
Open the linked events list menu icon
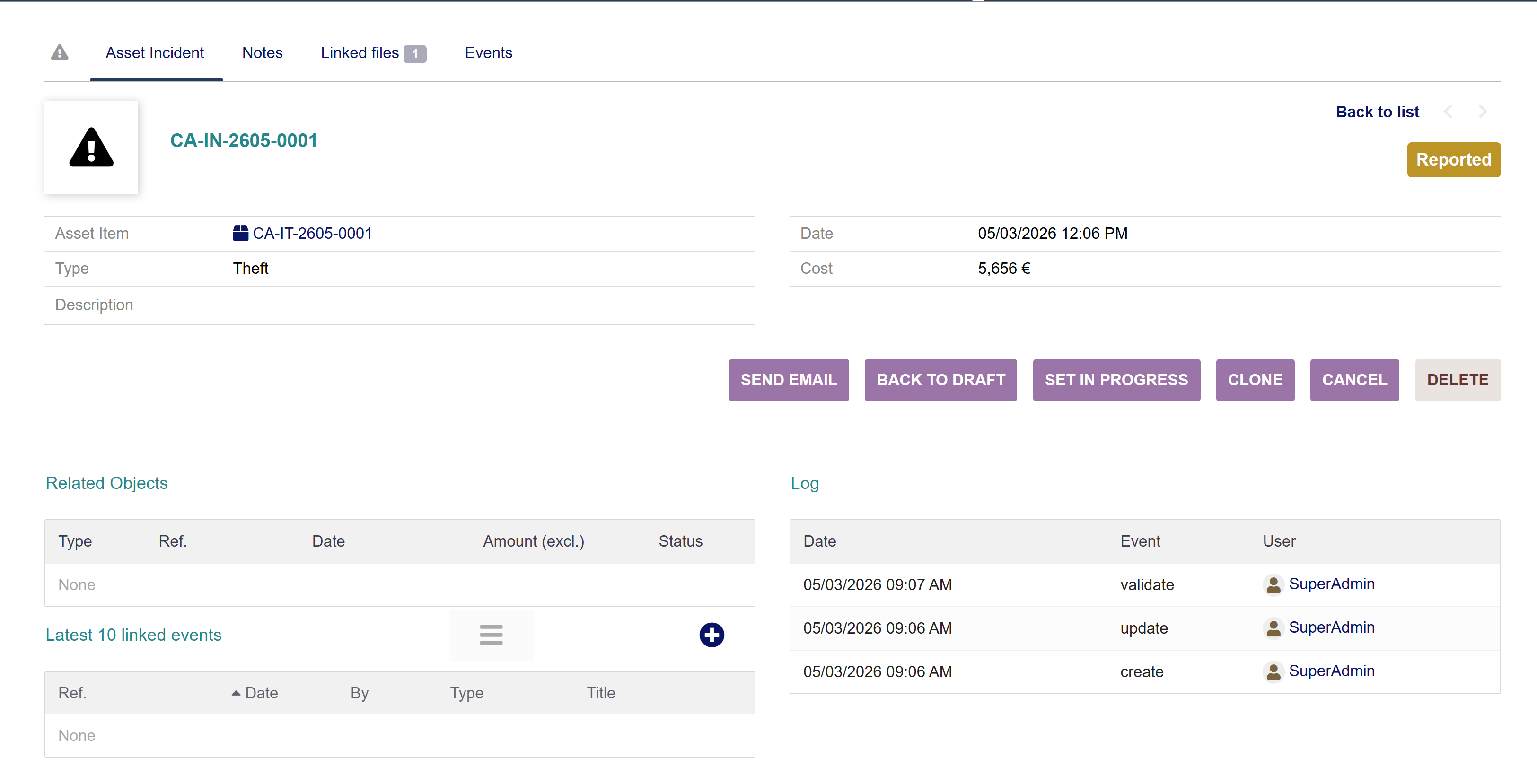[491, 635]
